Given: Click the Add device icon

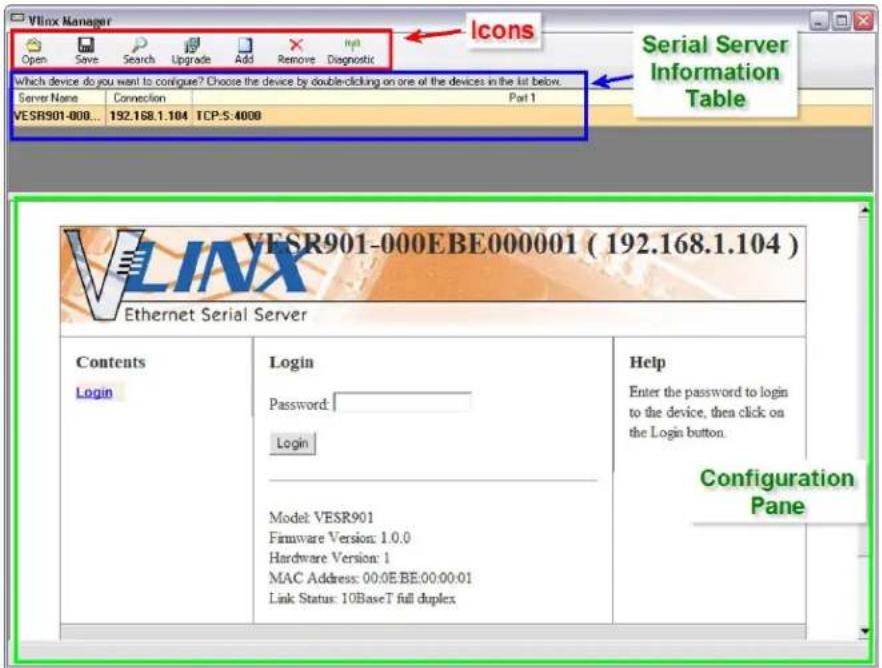Looking at the screenshot, I should pos(244,51).
